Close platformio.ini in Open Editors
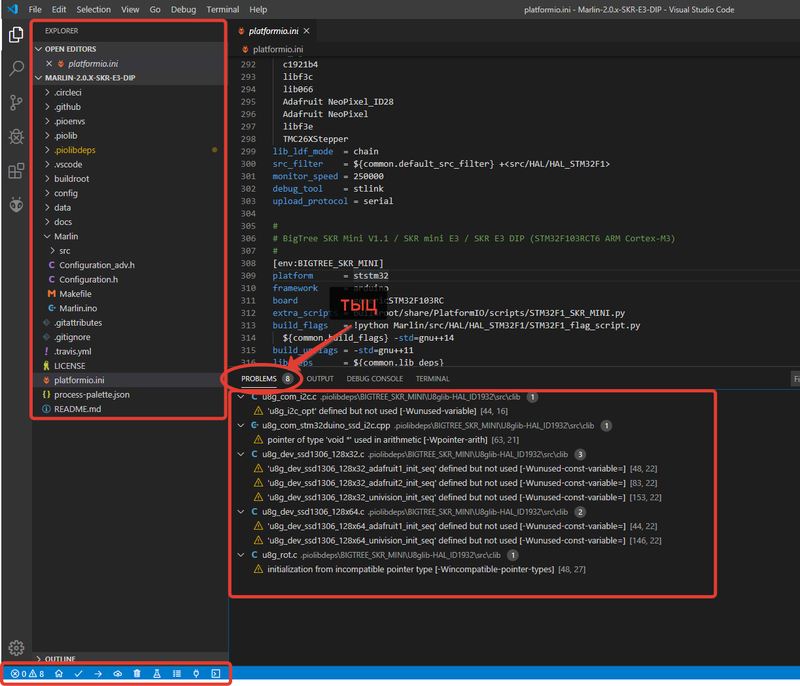The image size is (800, 686). pyautogui.click(x=49, y=63)
